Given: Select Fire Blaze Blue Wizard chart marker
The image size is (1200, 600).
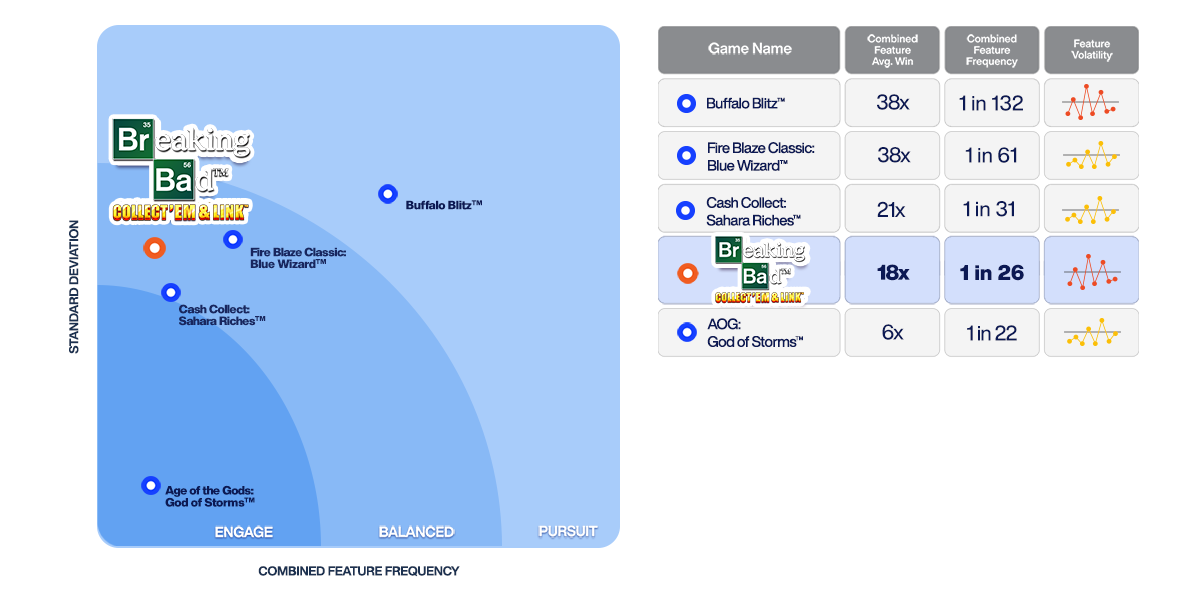Looking at the screenshot, I should [233, 239].
